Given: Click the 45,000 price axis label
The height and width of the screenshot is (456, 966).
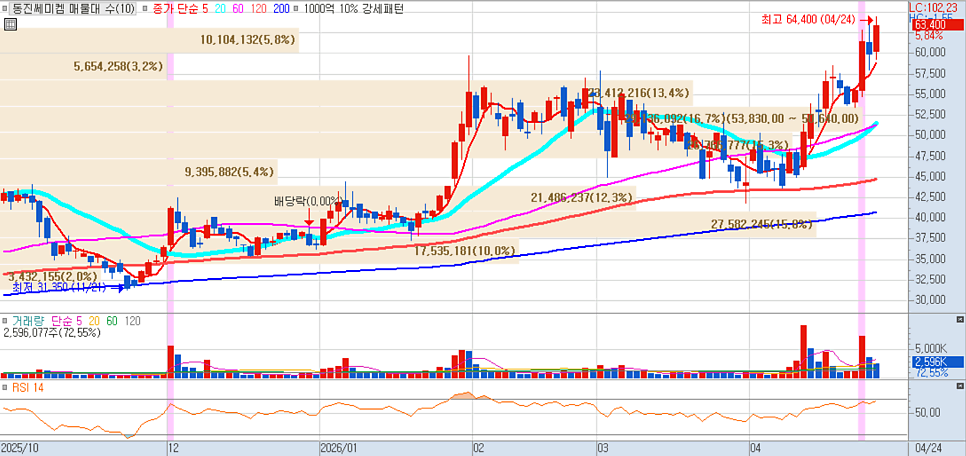Looking at the screenshot, I should [930, 176].
